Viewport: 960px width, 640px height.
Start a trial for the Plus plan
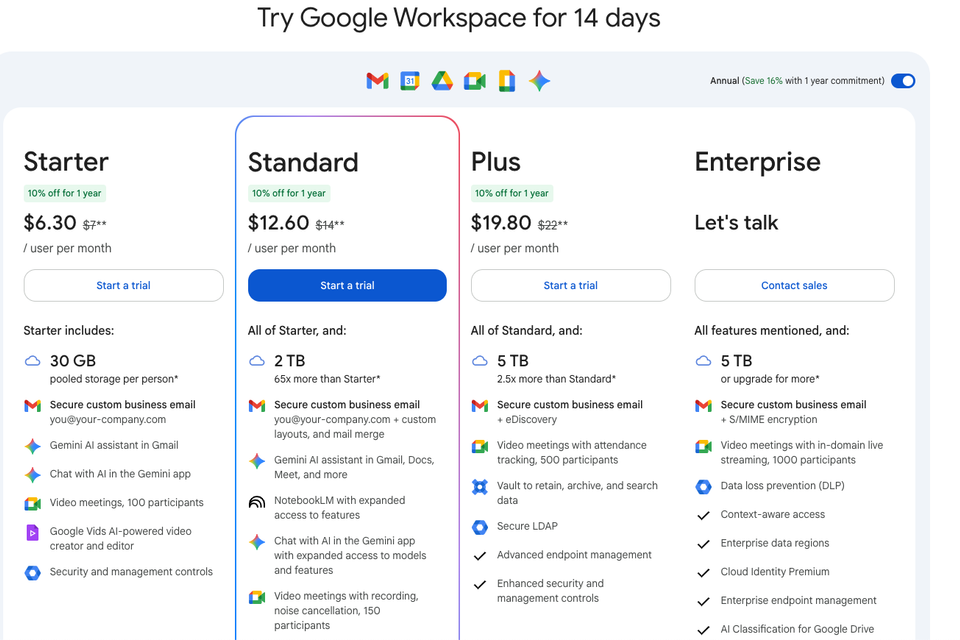[x=570, y=285]
